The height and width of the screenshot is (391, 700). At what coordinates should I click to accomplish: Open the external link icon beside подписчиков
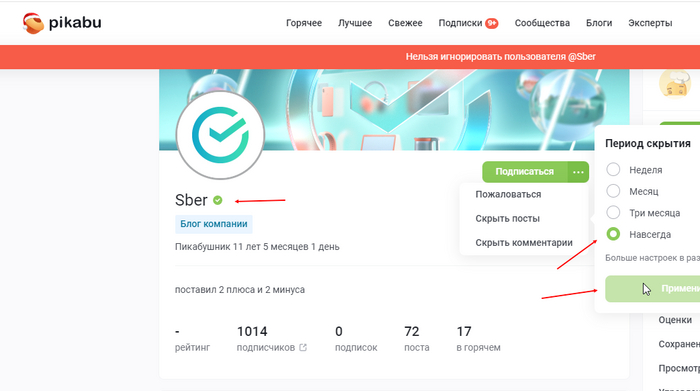click(303, 347)
